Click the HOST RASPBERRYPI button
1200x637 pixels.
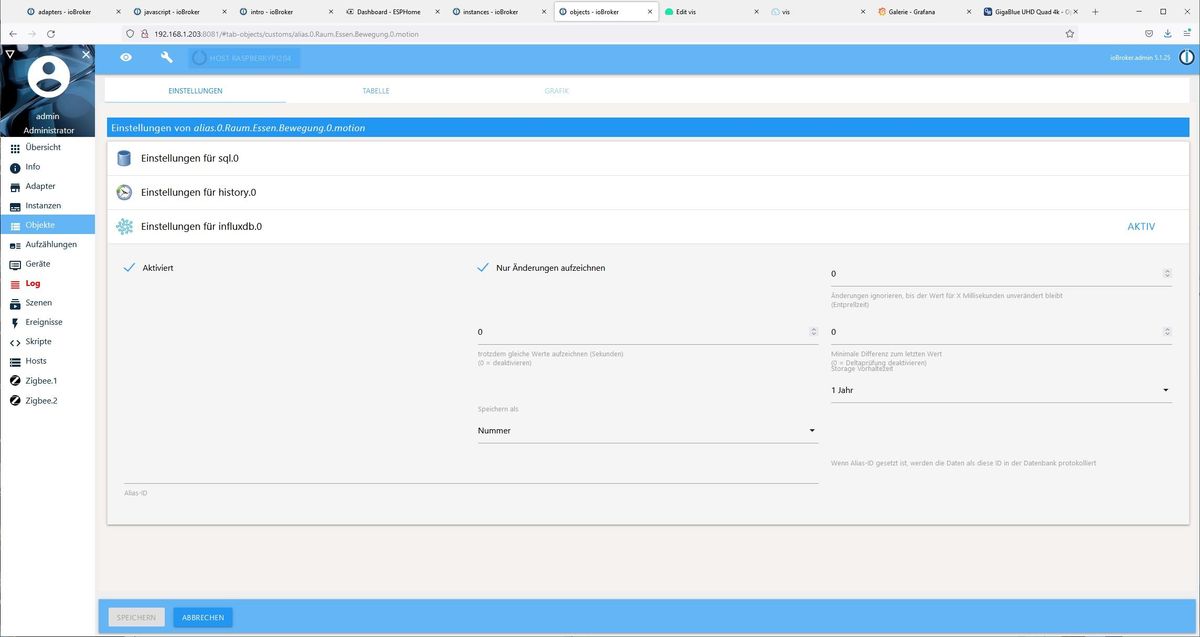pyautogui.click(x=244, y=58)
